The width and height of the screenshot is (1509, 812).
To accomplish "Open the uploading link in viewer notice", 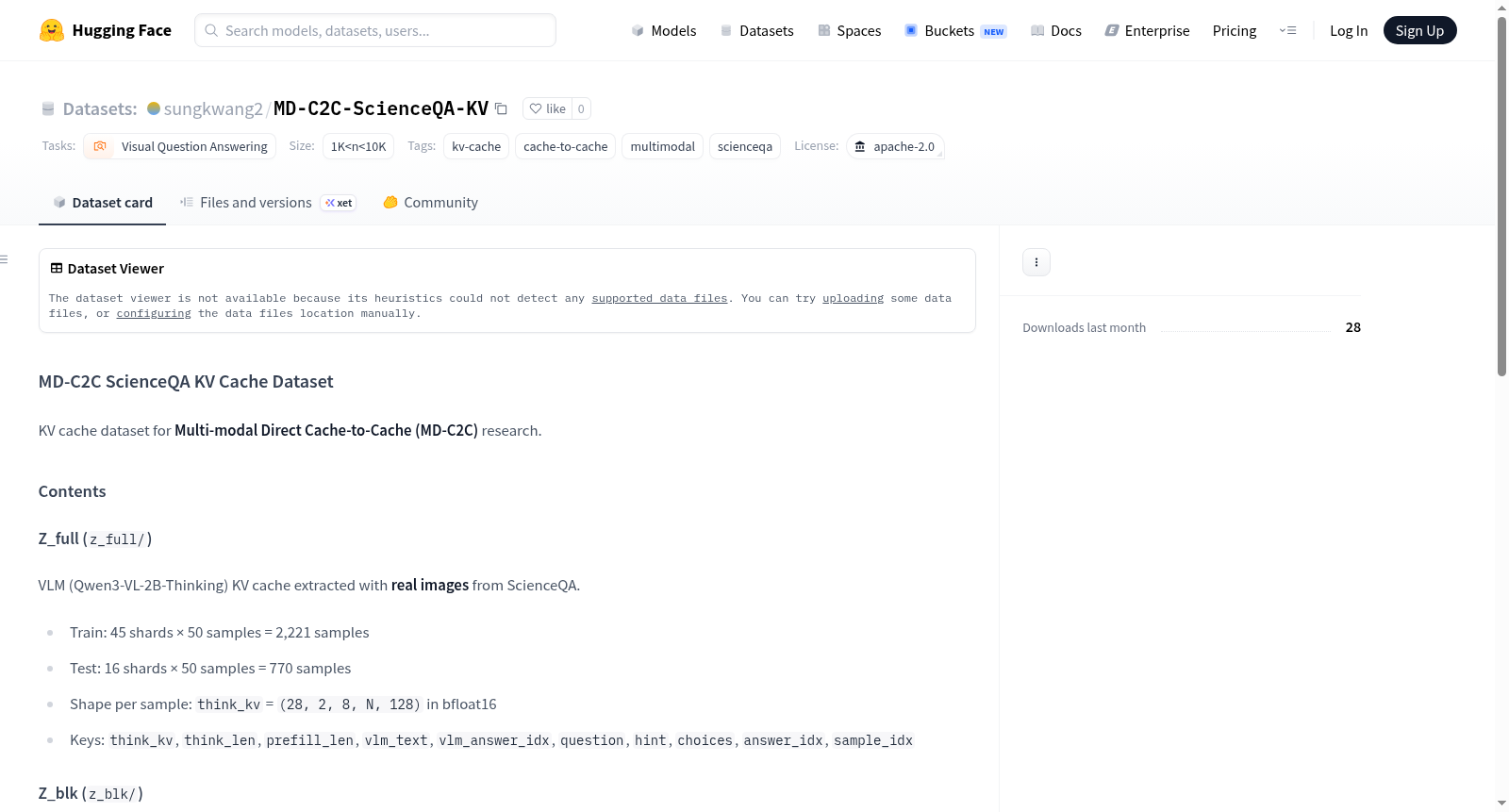I will click(853, 298).
